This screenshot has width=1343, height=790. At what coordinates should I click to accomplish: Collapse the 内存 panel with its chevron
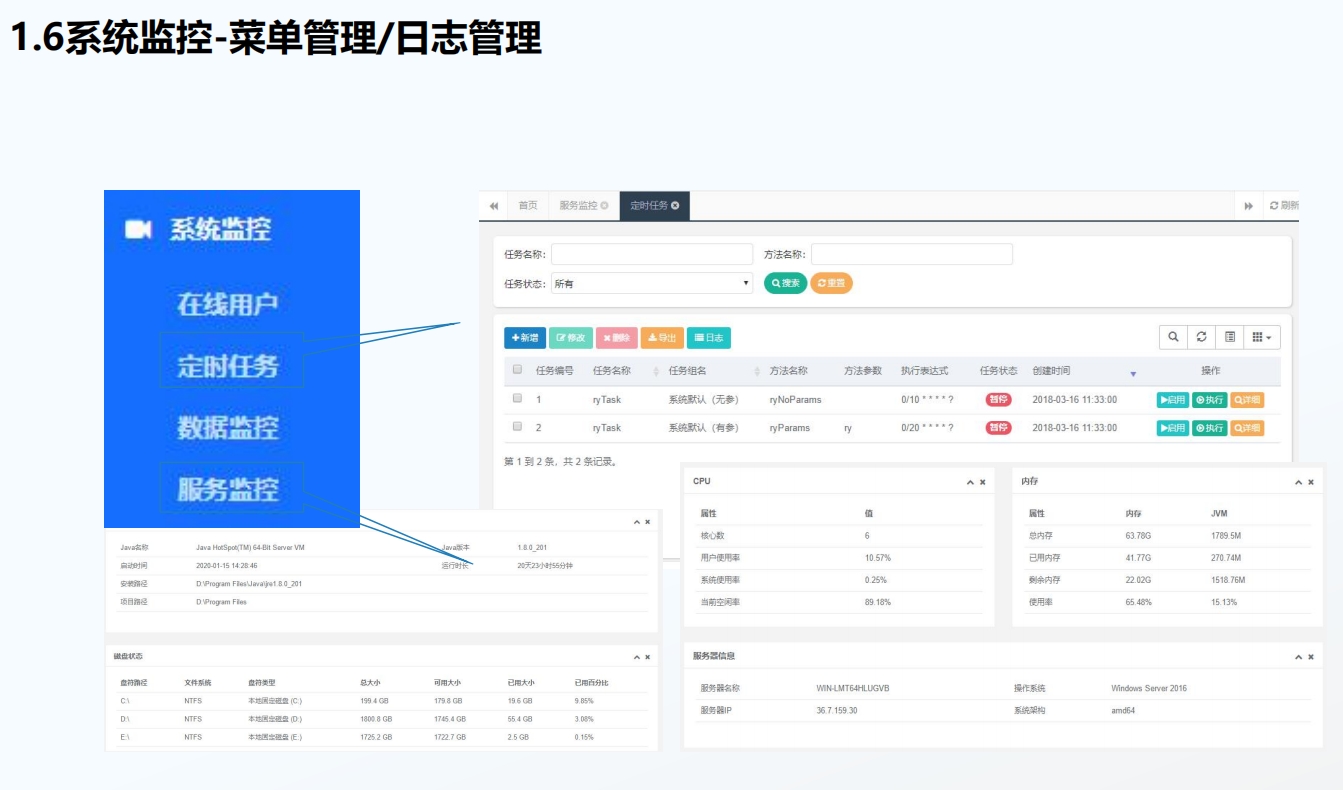[1298, 482]
